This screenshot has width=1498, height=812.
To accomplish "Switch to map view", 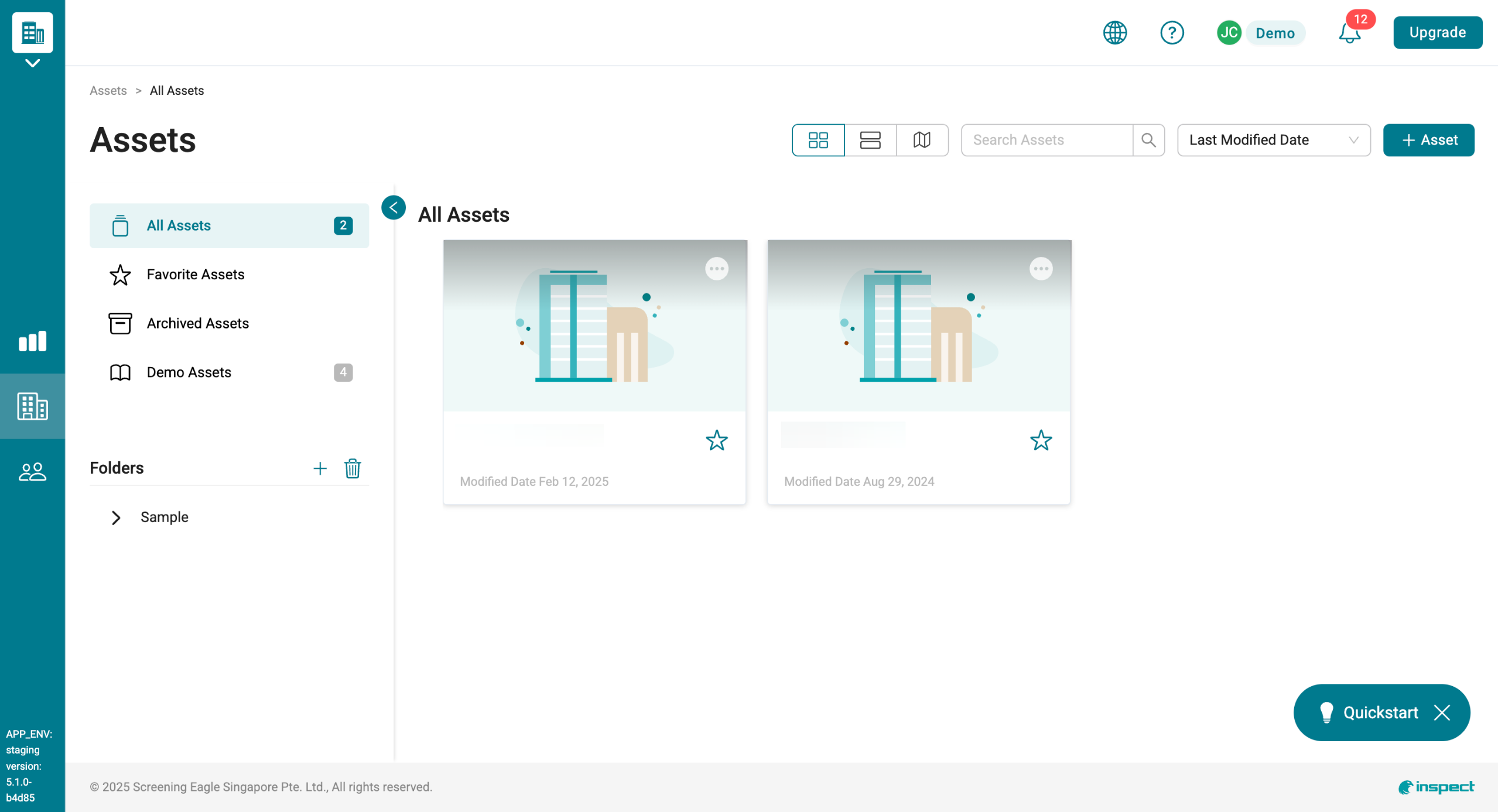I will point(922,140).
